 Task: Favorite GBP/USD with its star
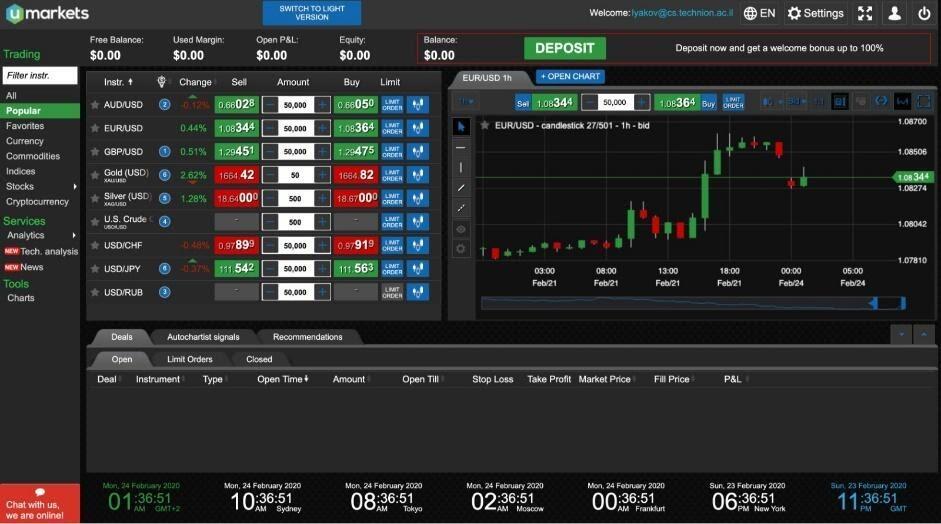pyautogui.click(x=95, y=151)
